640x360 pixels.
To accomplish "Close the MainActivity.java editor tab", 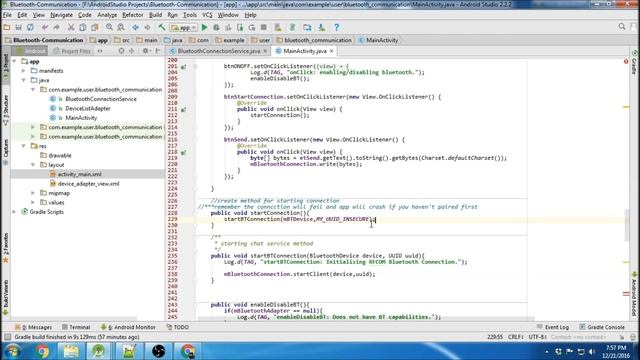I will (331, 51).
